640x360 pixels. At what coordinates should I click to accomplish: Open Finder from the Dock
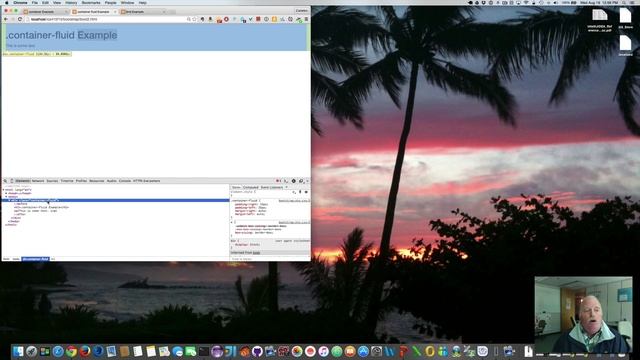point(18,351)
